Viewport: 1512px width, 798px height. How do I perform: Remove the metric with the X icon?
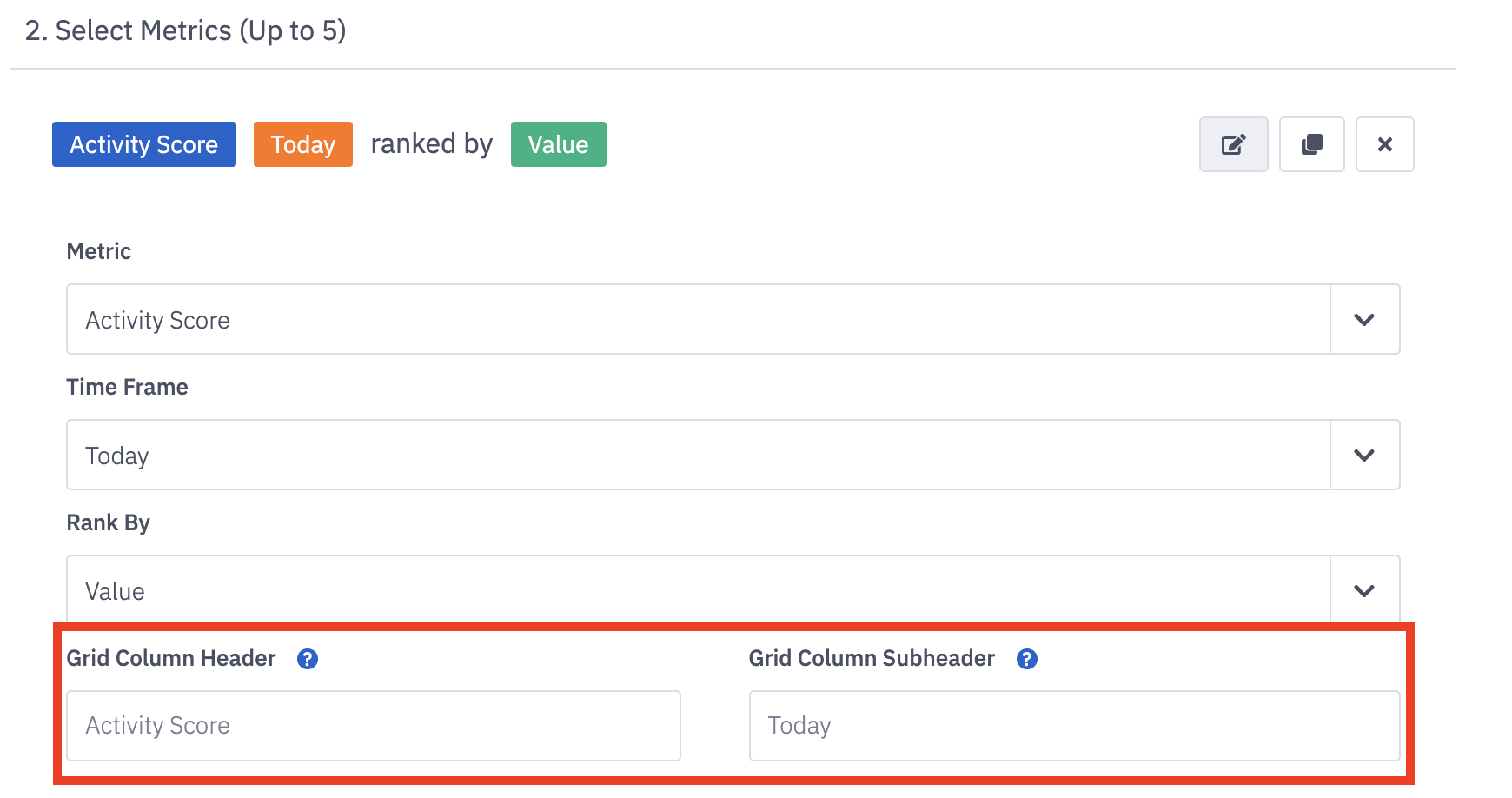tap(1384, 144)
